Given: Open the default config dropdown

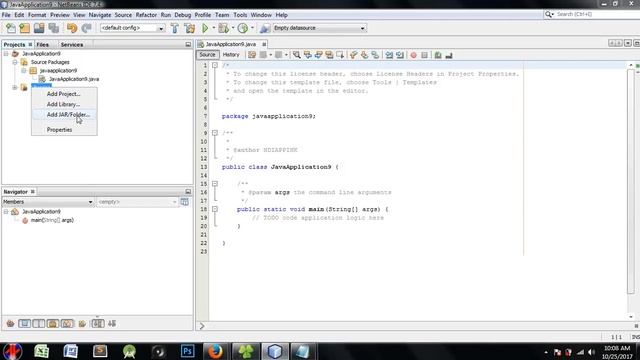Looking at the screenshot, I should pyautogui.click(x=161, y=28).
